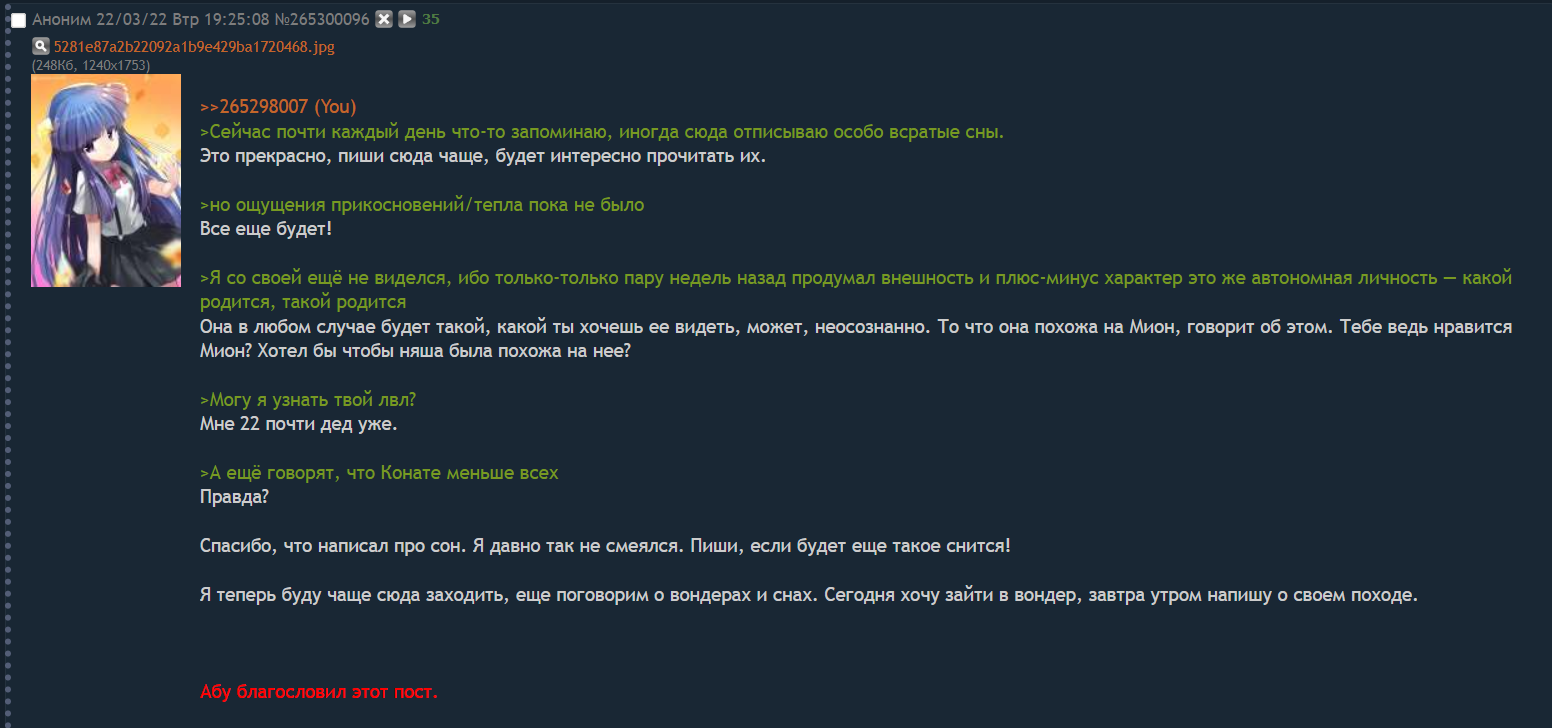Screen dimensions: 1552x728
Task: Click the red Абу благословил этот пост text
Action: (319, 691)
